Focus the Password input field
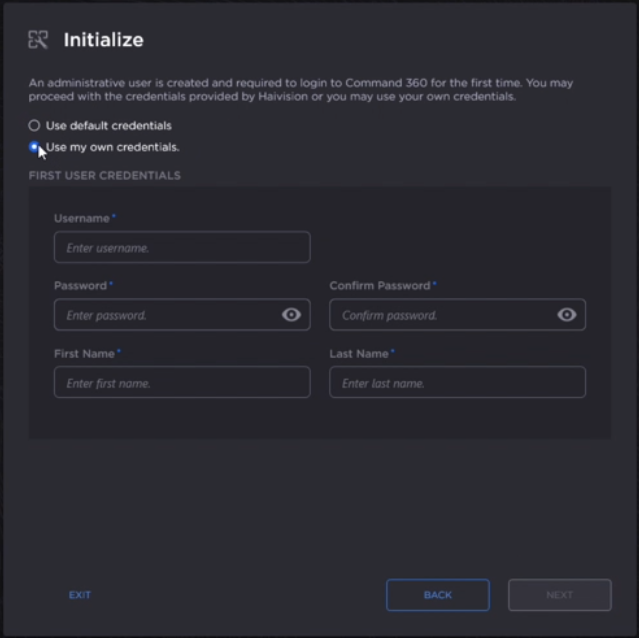Viewport: 639px width, 638px height. 182,315
